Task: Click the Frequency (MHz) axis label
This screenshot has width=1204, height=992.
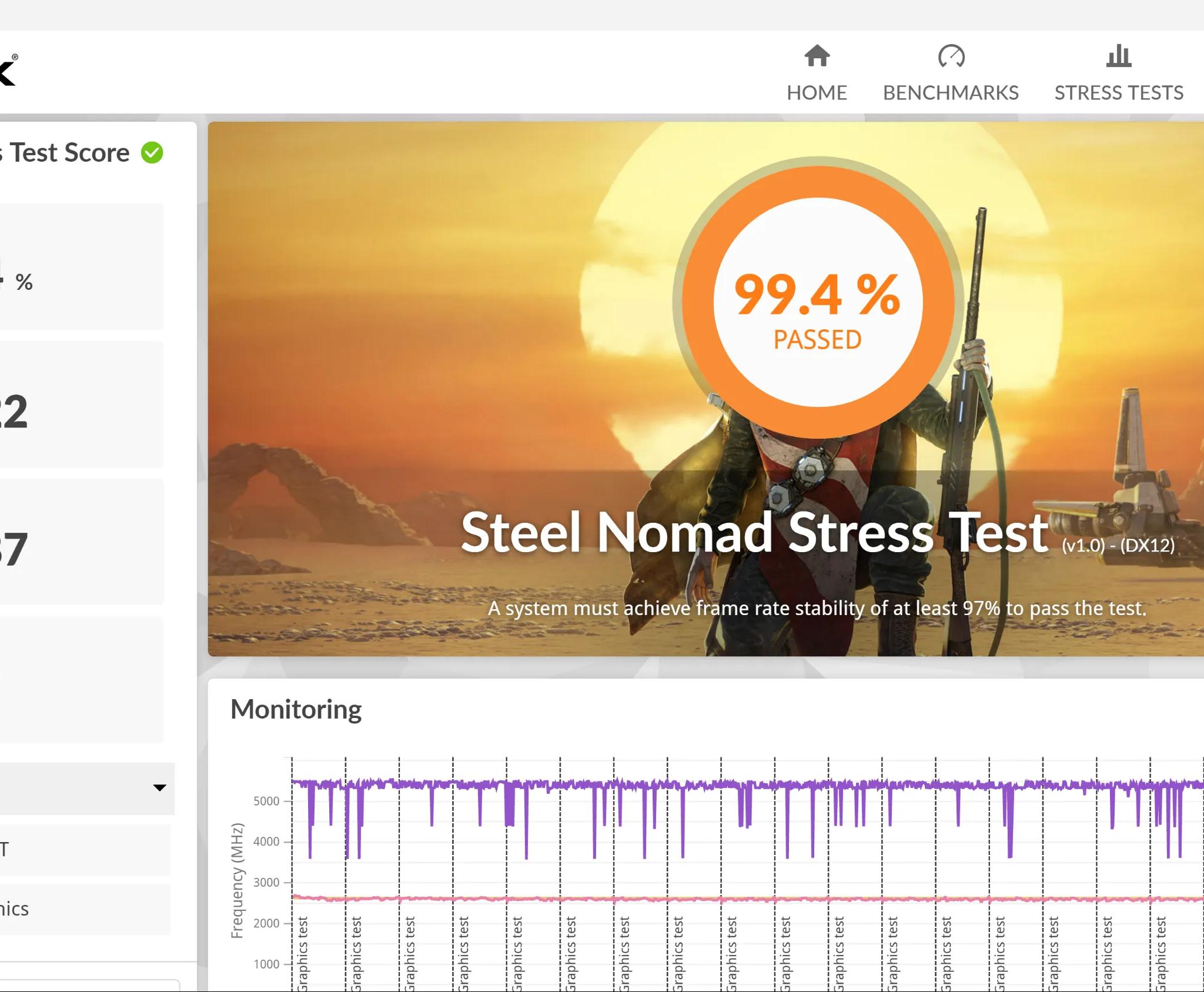Action: 237,880
